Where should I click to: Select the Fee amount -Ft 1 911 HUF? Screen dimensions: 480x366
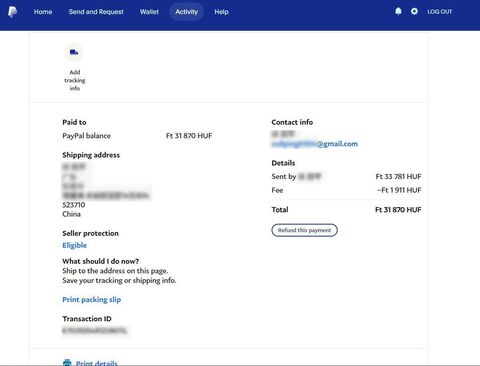tap(399, 190)
